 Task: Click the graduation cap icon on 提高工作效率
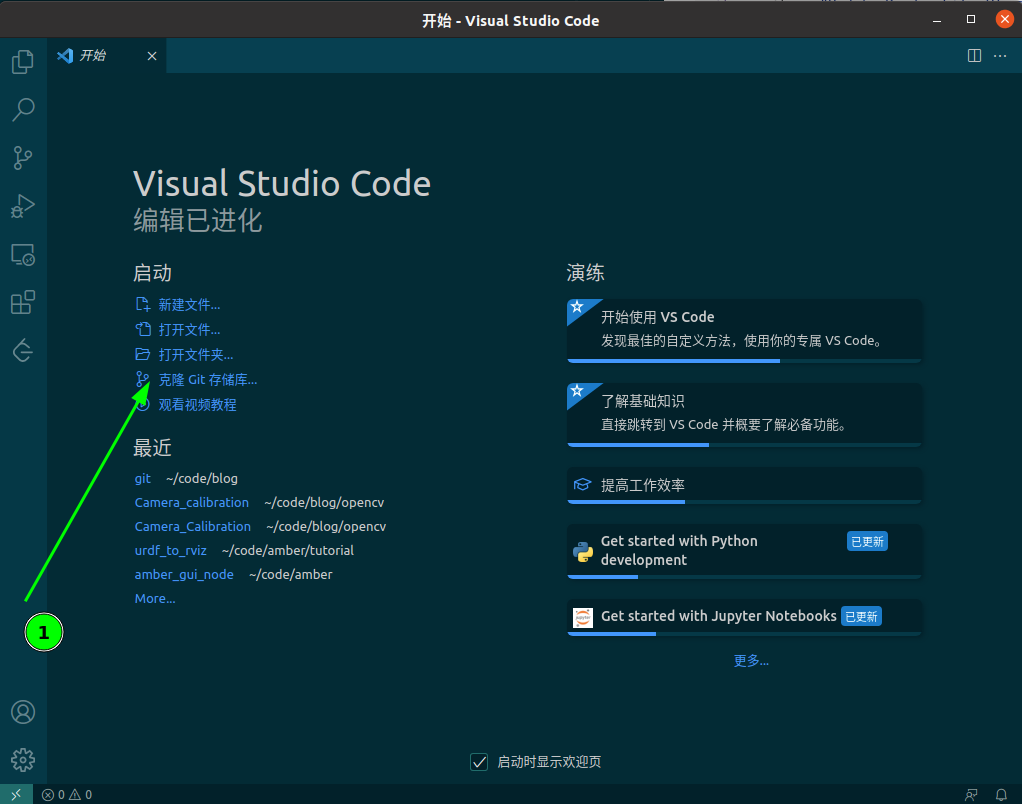pyautogui.click(x=582, y=485)
